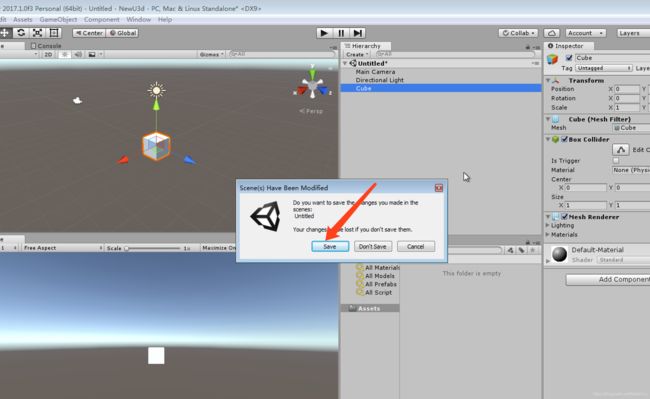
Task: Toggle Box Collider enabled checkbox
Action: click(x=564, y=140)
